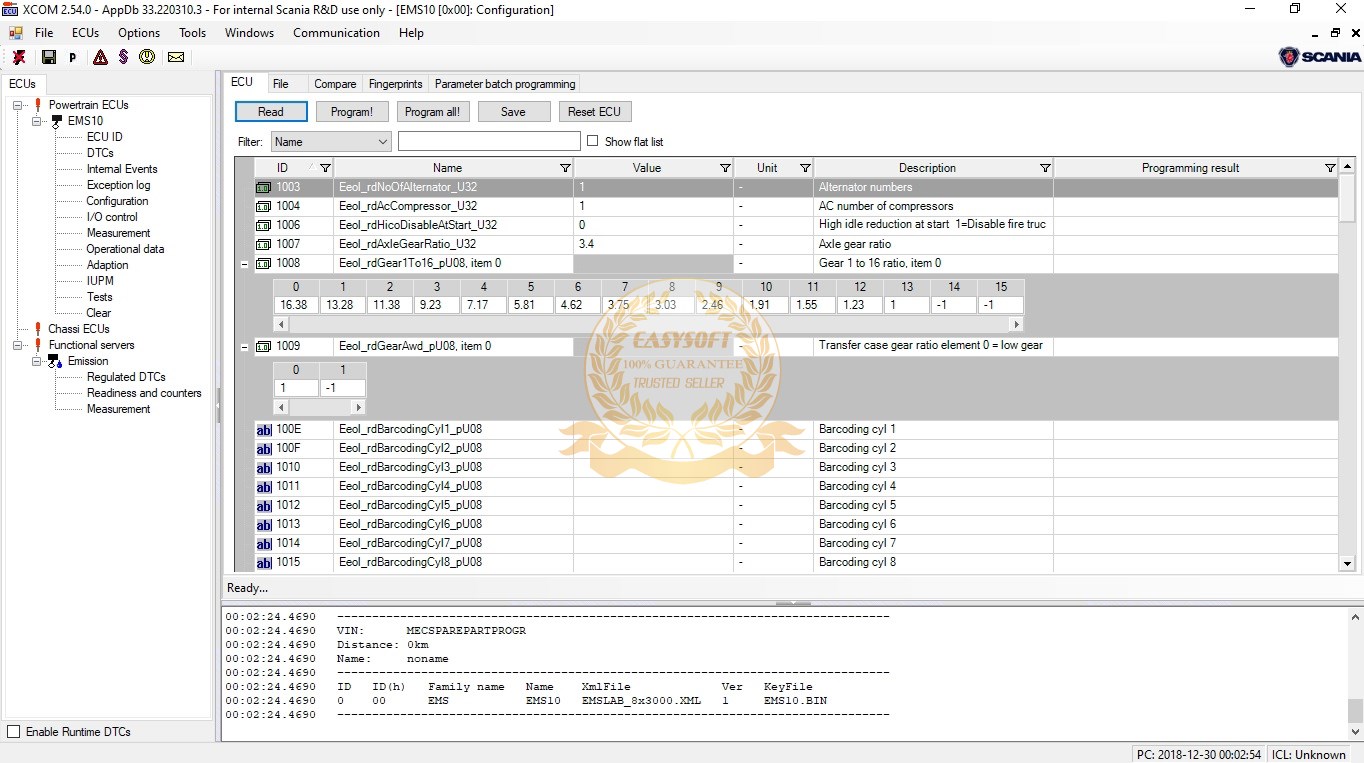
Task: Click the filter text input field
Action: coord(489,141)
